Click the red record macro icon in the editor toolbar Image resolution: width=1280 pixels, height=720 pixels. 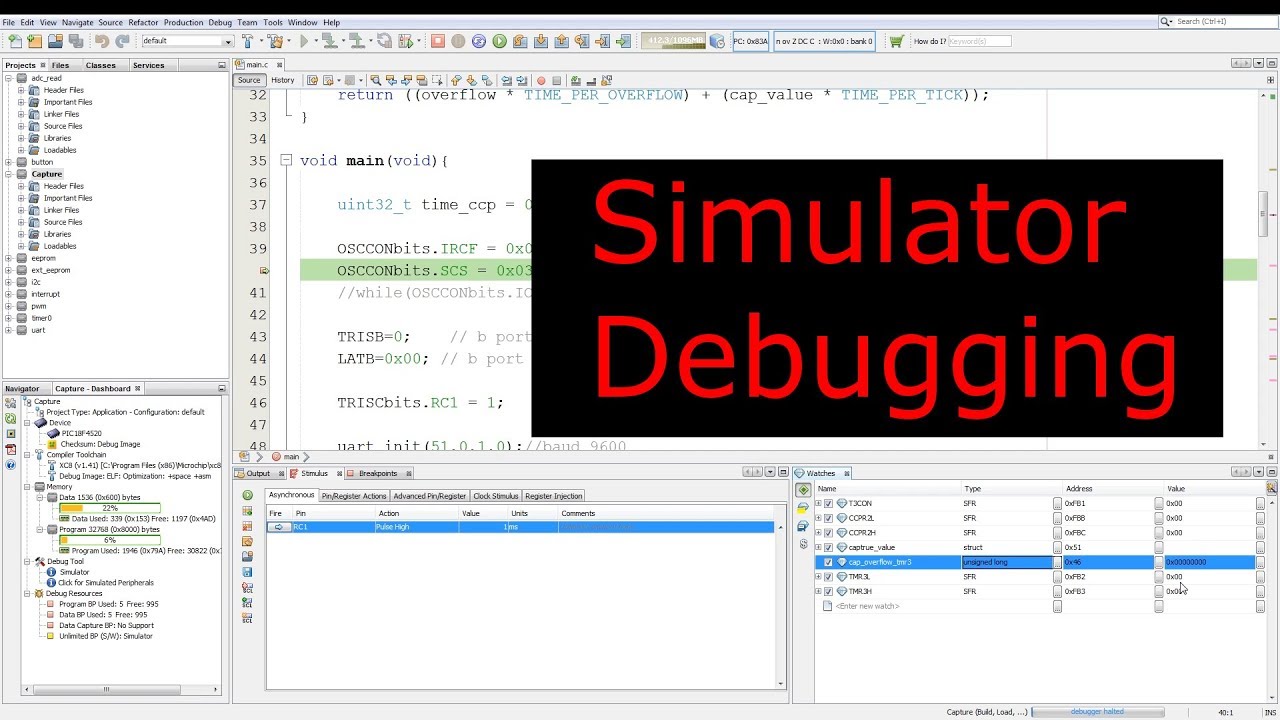tap(541, 80)
